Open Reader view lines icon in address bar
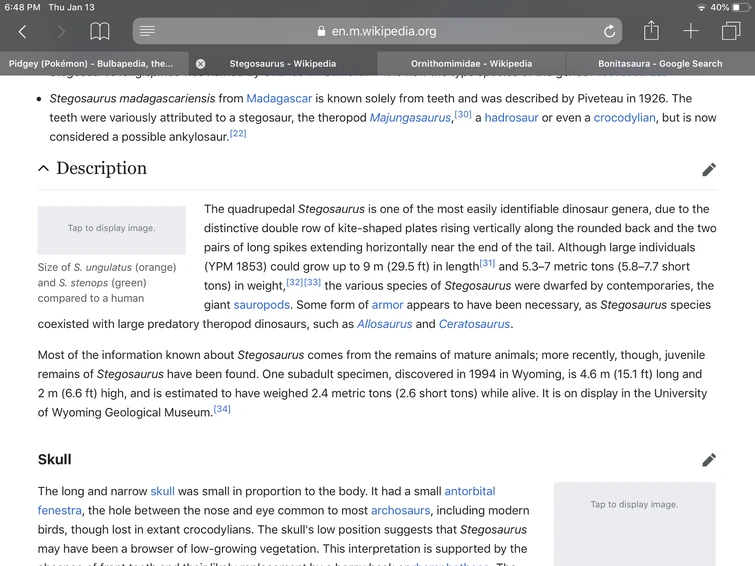 tap(147, 31)
